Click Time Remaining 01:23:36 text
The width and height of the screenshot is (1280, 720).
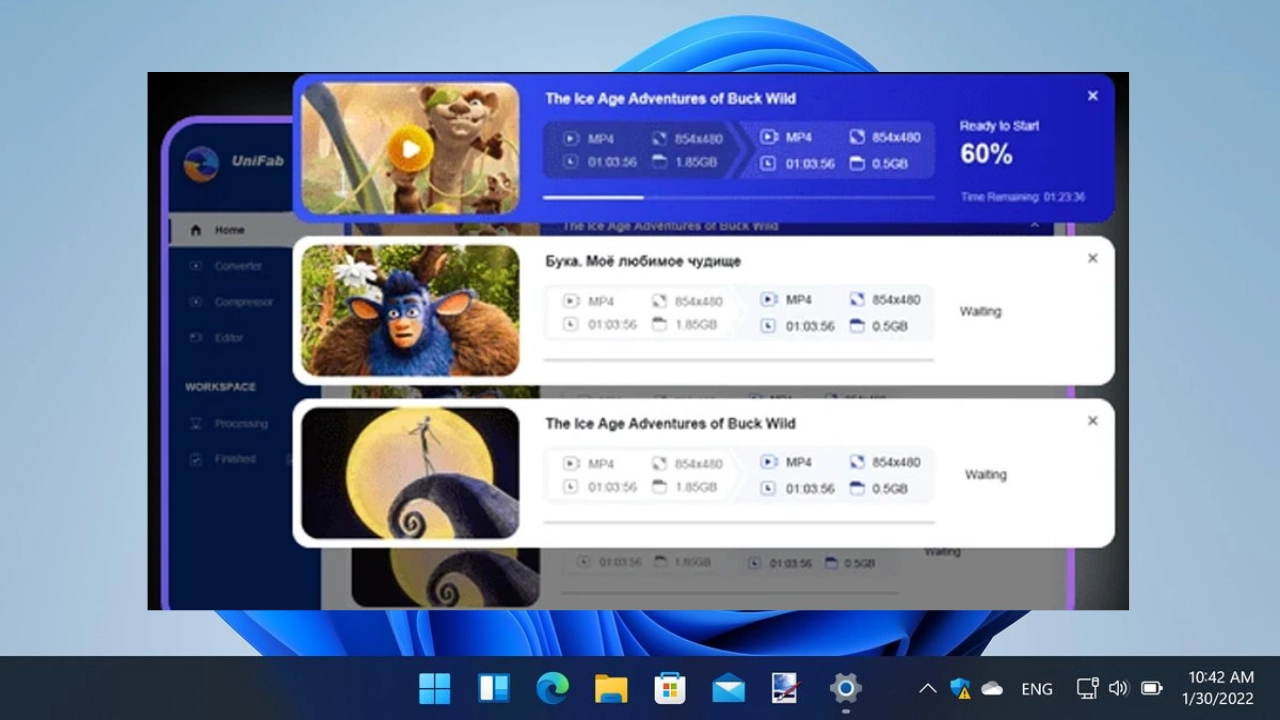pyautogui.click(x=1023, y=197)
